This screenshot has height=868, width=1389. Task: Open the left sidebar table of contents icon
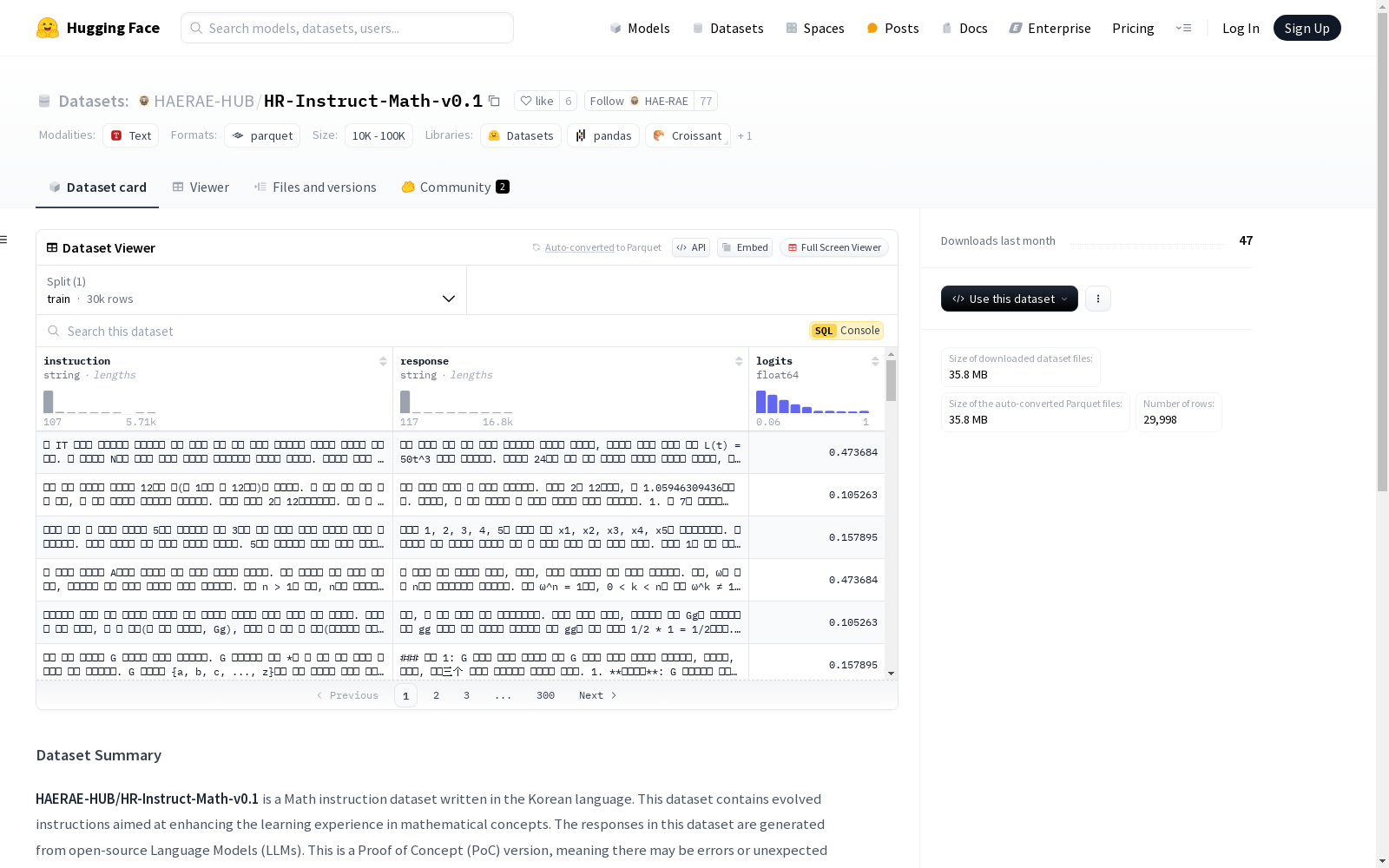[3, 240]
